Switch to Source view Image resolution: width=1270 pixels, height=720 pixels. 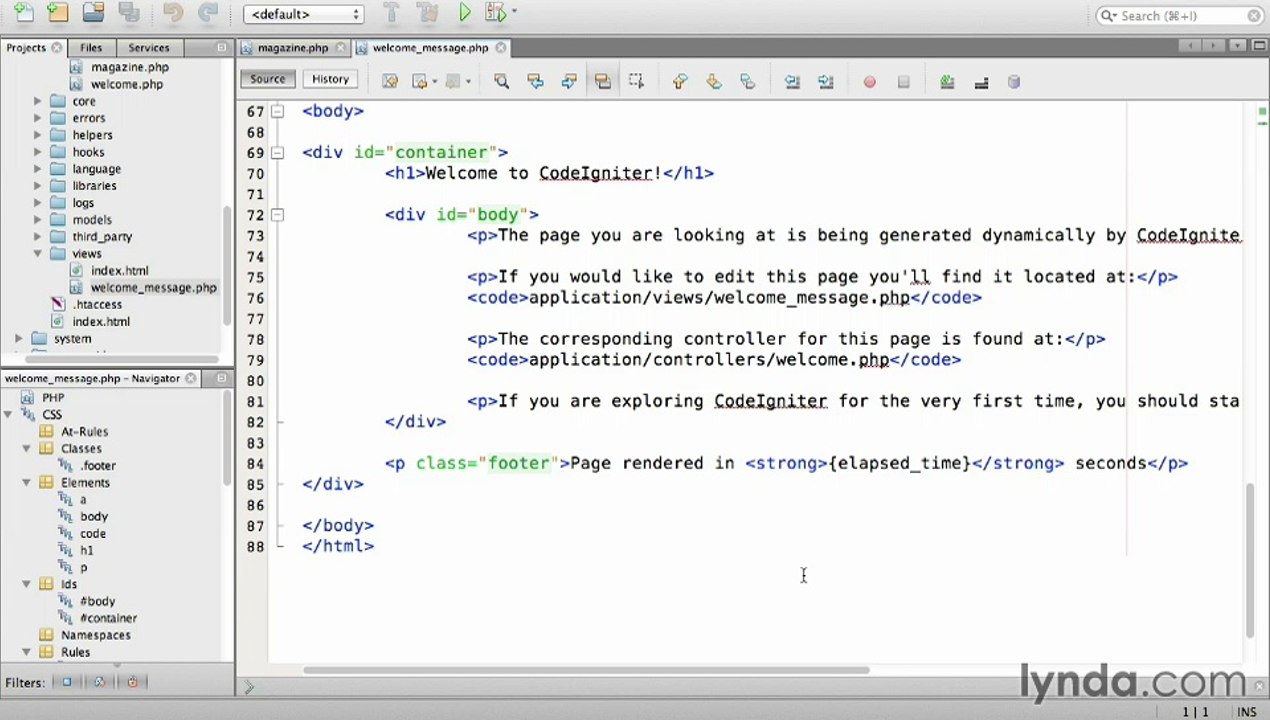pos(267,79)
